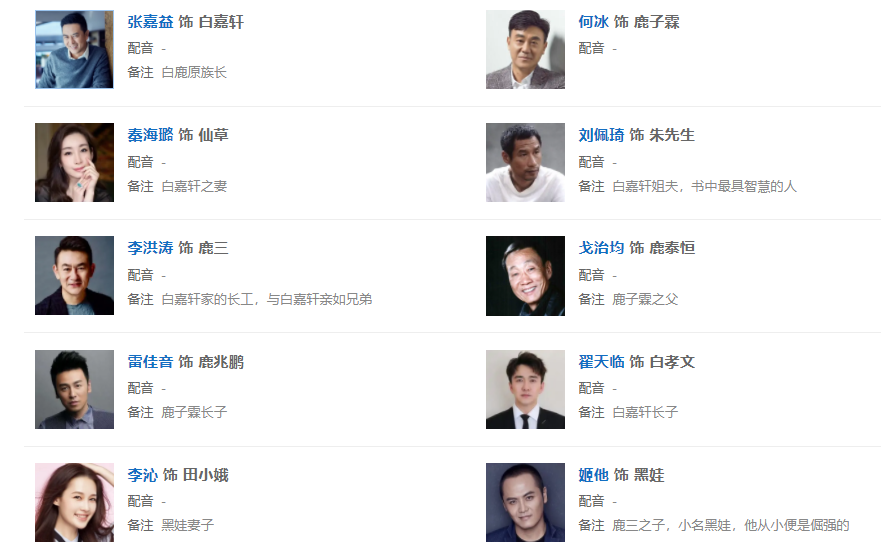Open the 李沁 actor link
Image resolution: width=881 pixels, height=549 pixels.
coord(142,475)
